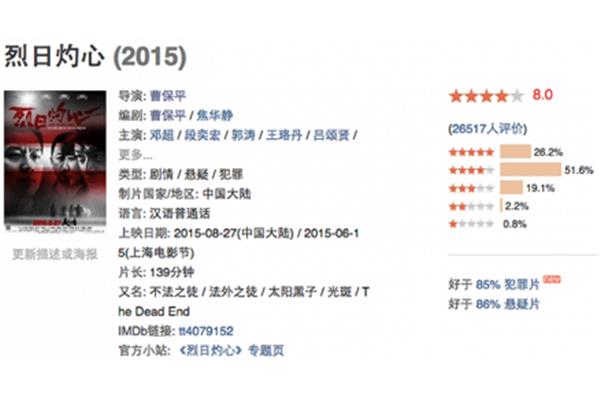Viewport: 600px width, 400px height.
Task: Select actor link 郭涛
Action: [243, 135]
